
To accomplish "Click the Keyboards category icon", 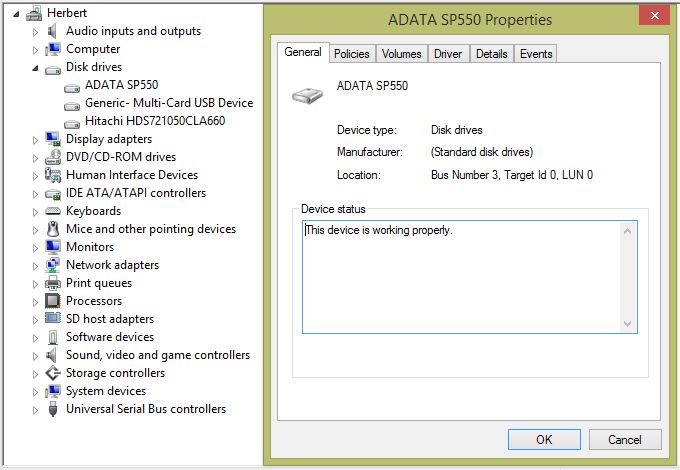I will click(x=53, y=211).
